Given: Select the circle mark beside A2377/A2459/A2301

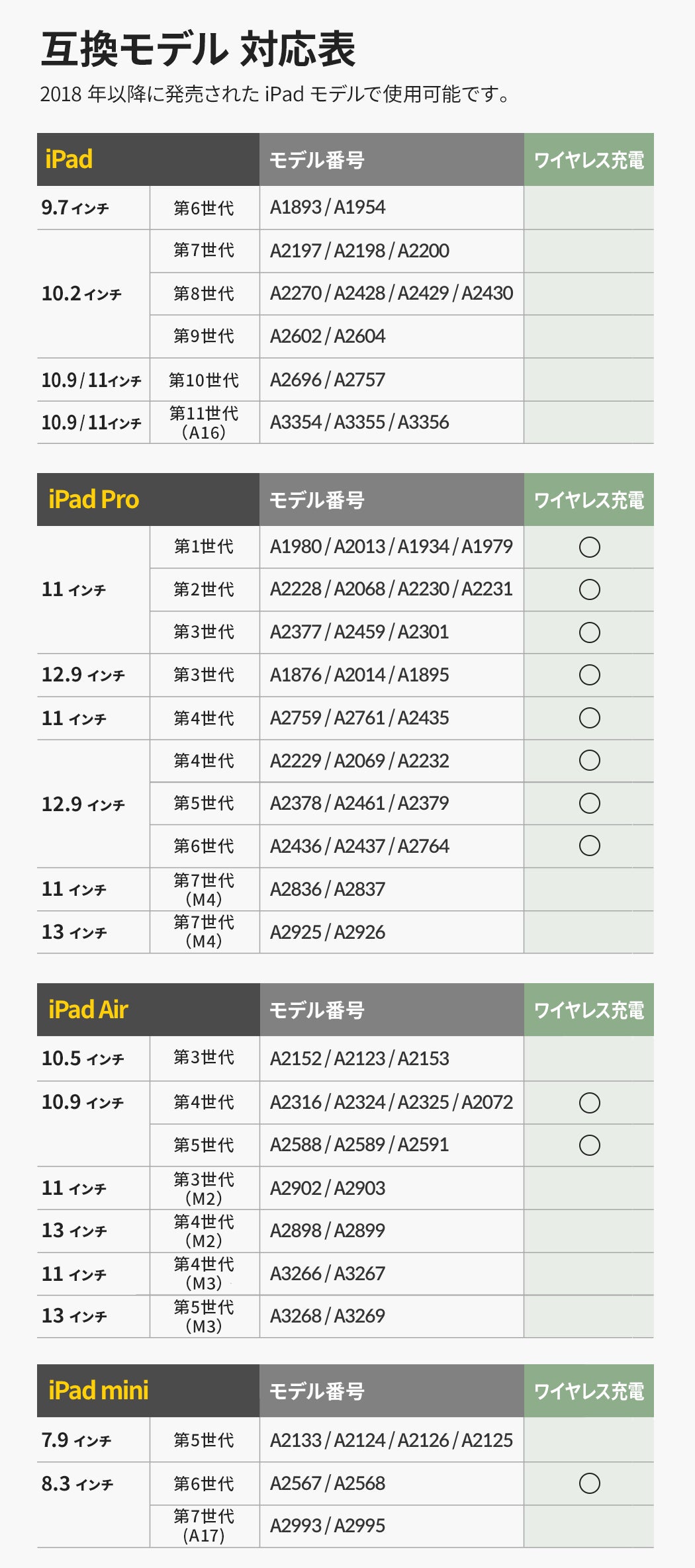Looking at the screenshot, I should [x=589, y=632].
